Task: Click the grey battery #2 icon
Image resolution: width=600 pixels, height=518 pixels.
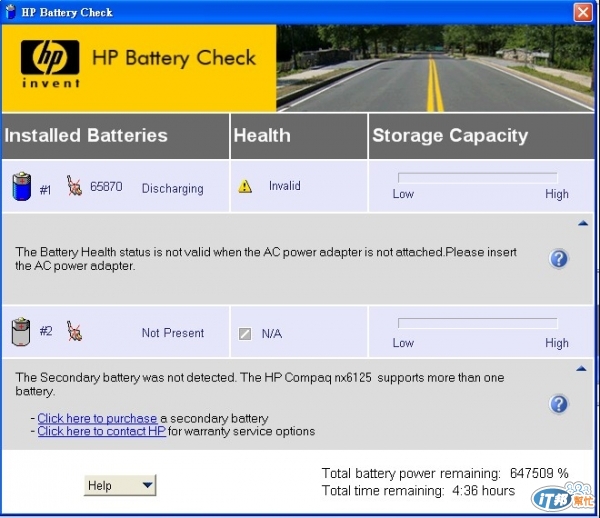Action: coord(21,331)
